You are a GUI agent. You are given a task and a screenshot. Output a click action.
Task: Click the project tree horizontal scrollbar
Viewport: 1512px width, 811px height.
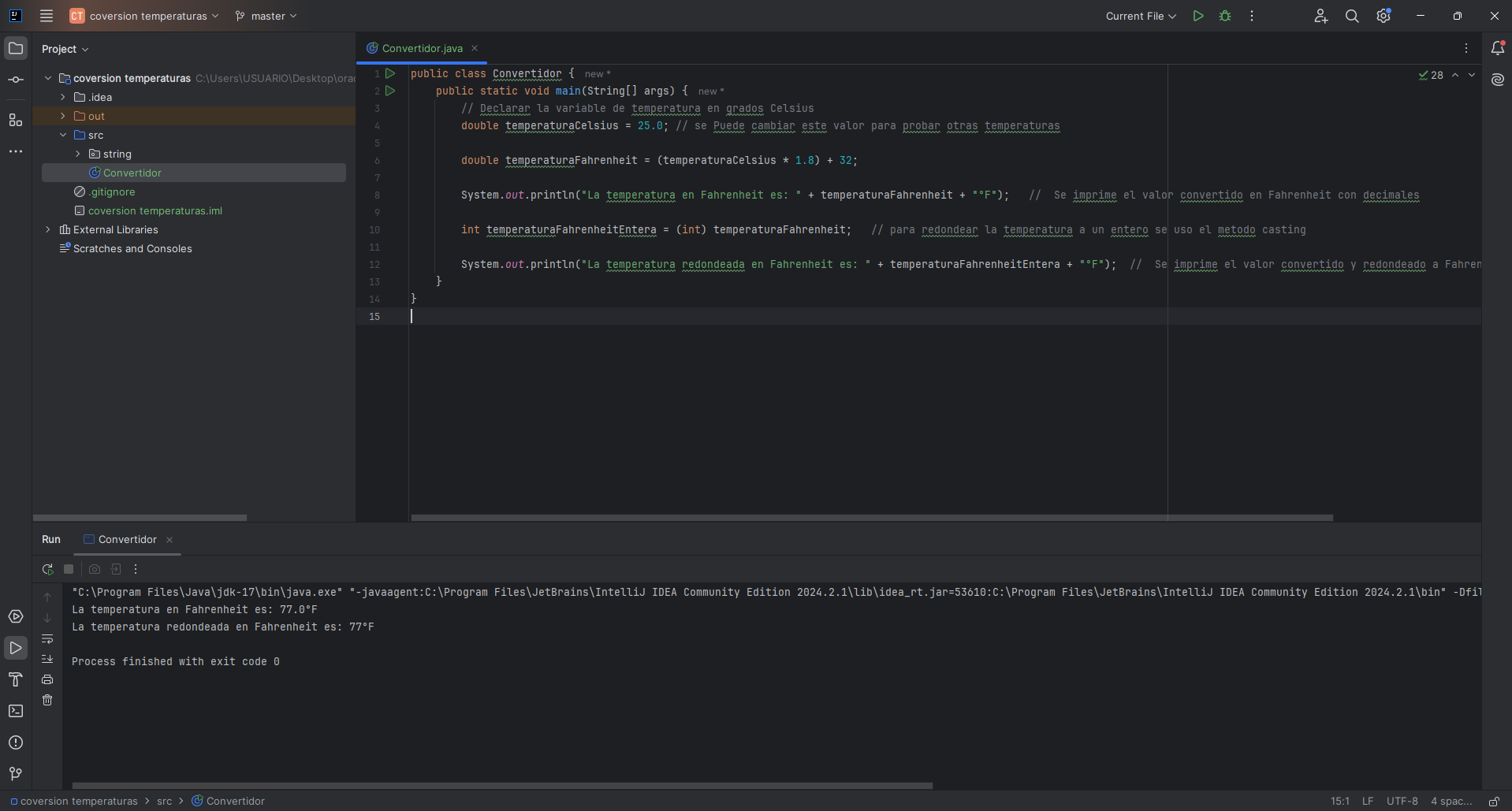click(x=140, y=518)
